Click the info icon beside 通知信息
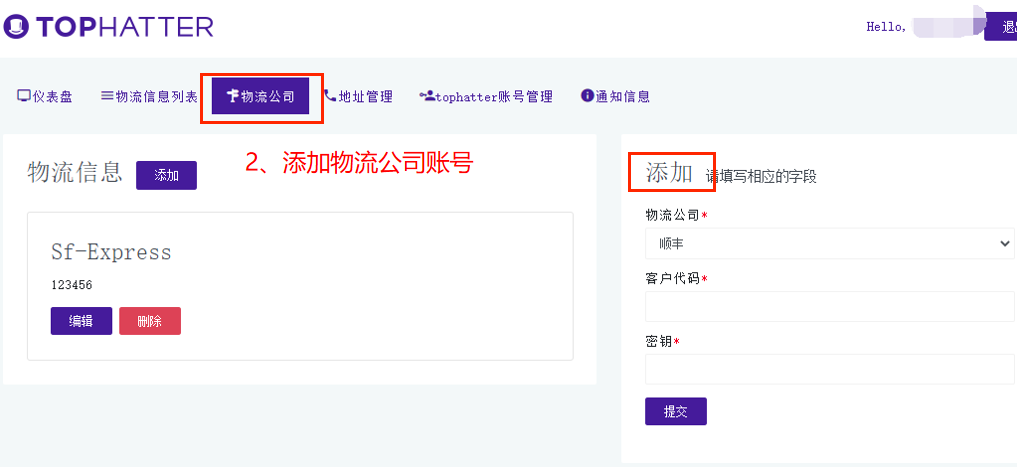The width and height of the screenshot is (1017, 467). [x=587, y=96]
